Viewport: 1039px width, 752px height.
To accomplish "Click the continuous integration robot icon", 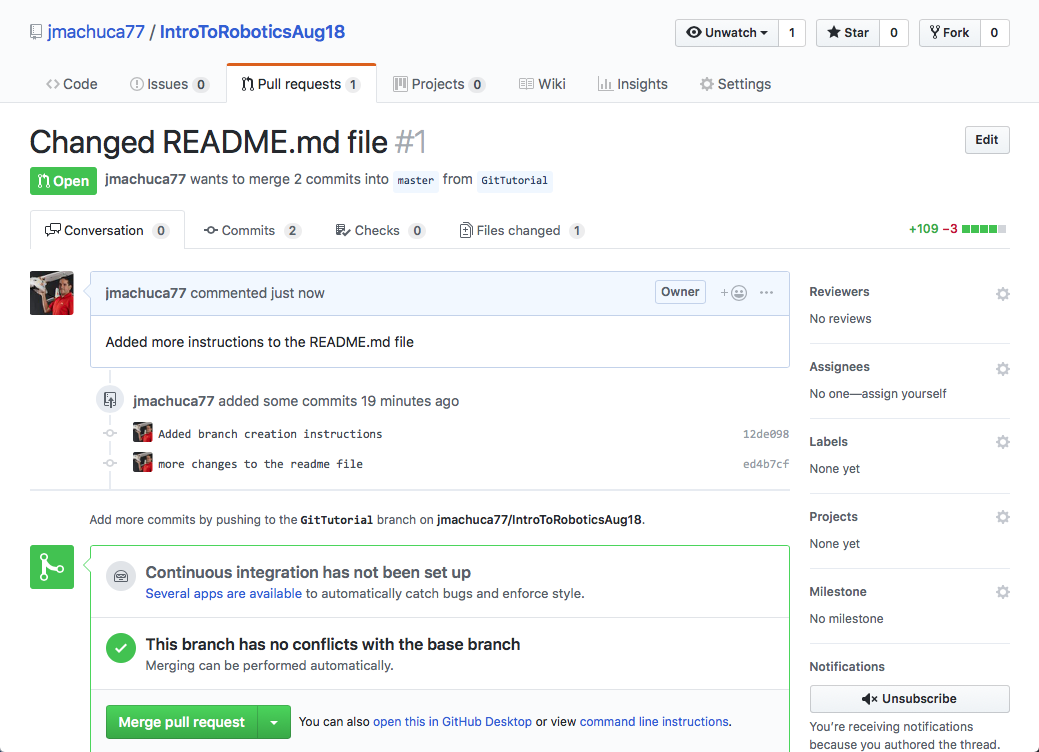I will pyautogui.click(x=121, y=576).
